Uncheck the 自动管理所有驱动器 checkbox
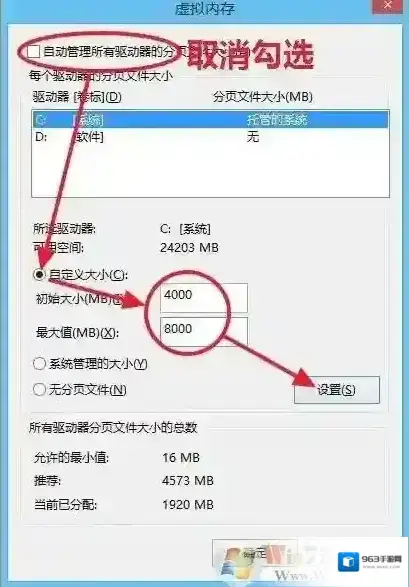The width and height of the screenshot is (409, 587). 33,52
